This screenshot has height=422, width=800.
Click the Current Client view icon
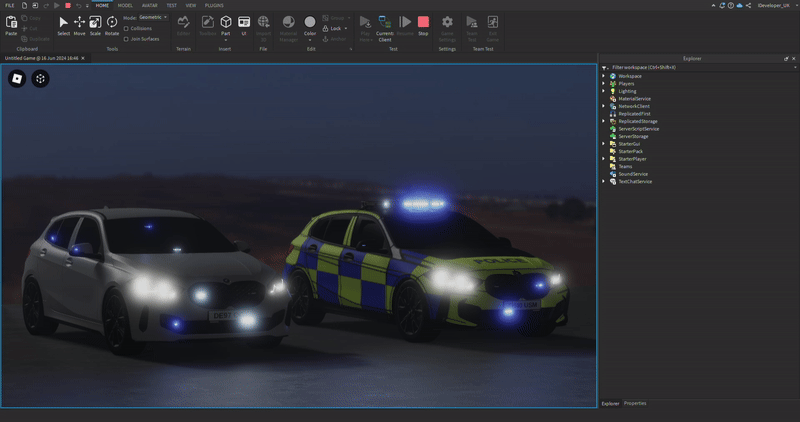click(x=384, y=24)
